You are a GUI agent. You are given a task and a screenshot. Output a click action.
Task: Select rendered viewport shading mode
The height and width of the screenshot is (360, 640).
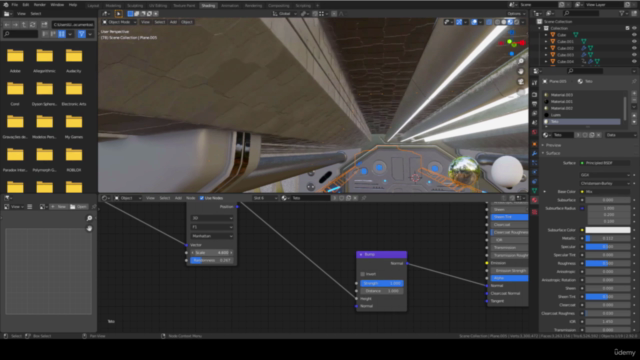click(516, 22)
